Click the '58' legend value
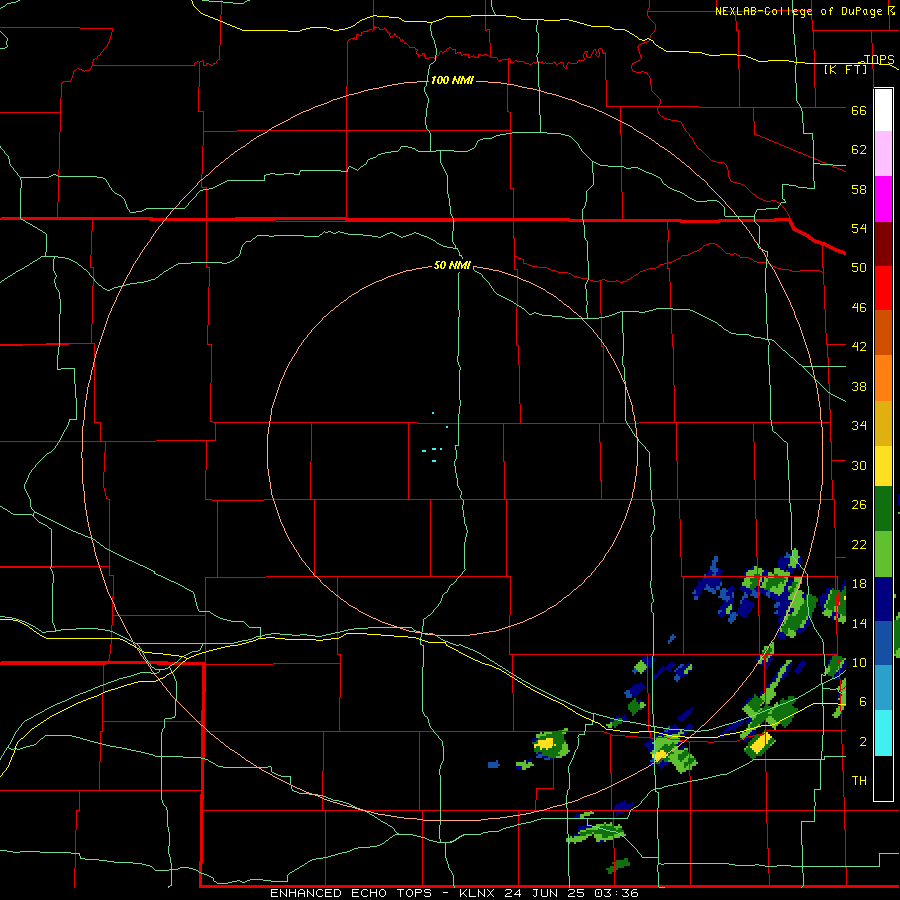This screenshot has height=900, width=900. 859,189
